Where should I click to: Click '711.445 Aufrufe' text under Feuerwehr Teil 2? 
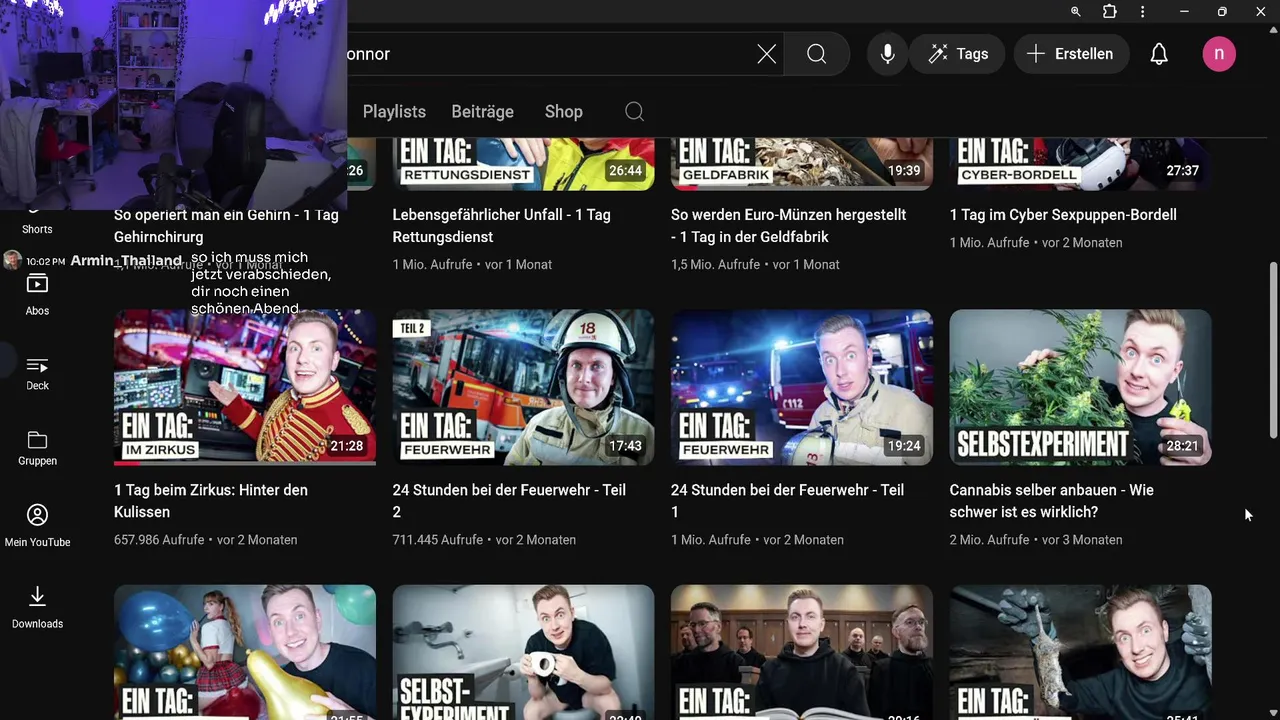[x=437, y=540]
